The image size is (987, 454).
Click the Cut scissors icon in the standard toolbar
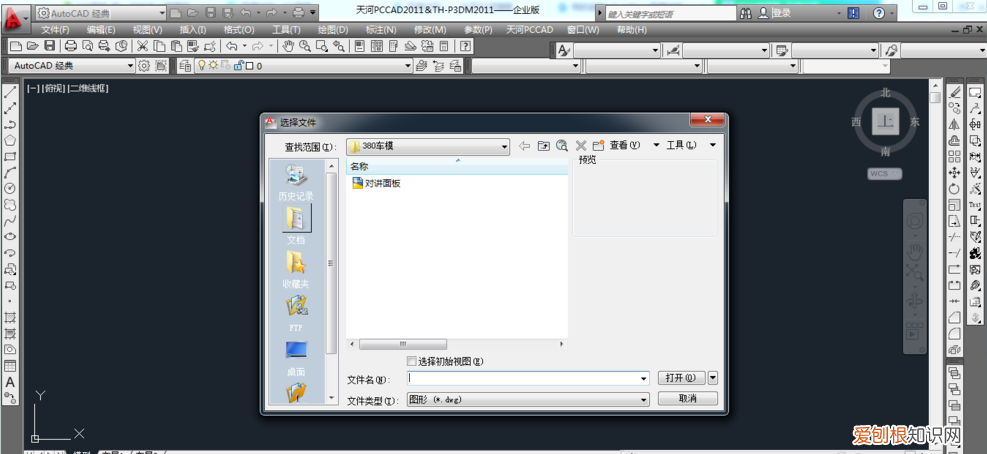click(x=142, y=45)
